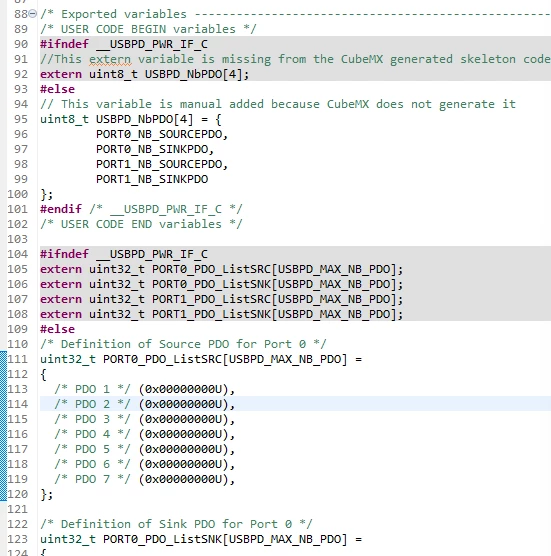Click line number 104 in the gutter

[17, 254]
